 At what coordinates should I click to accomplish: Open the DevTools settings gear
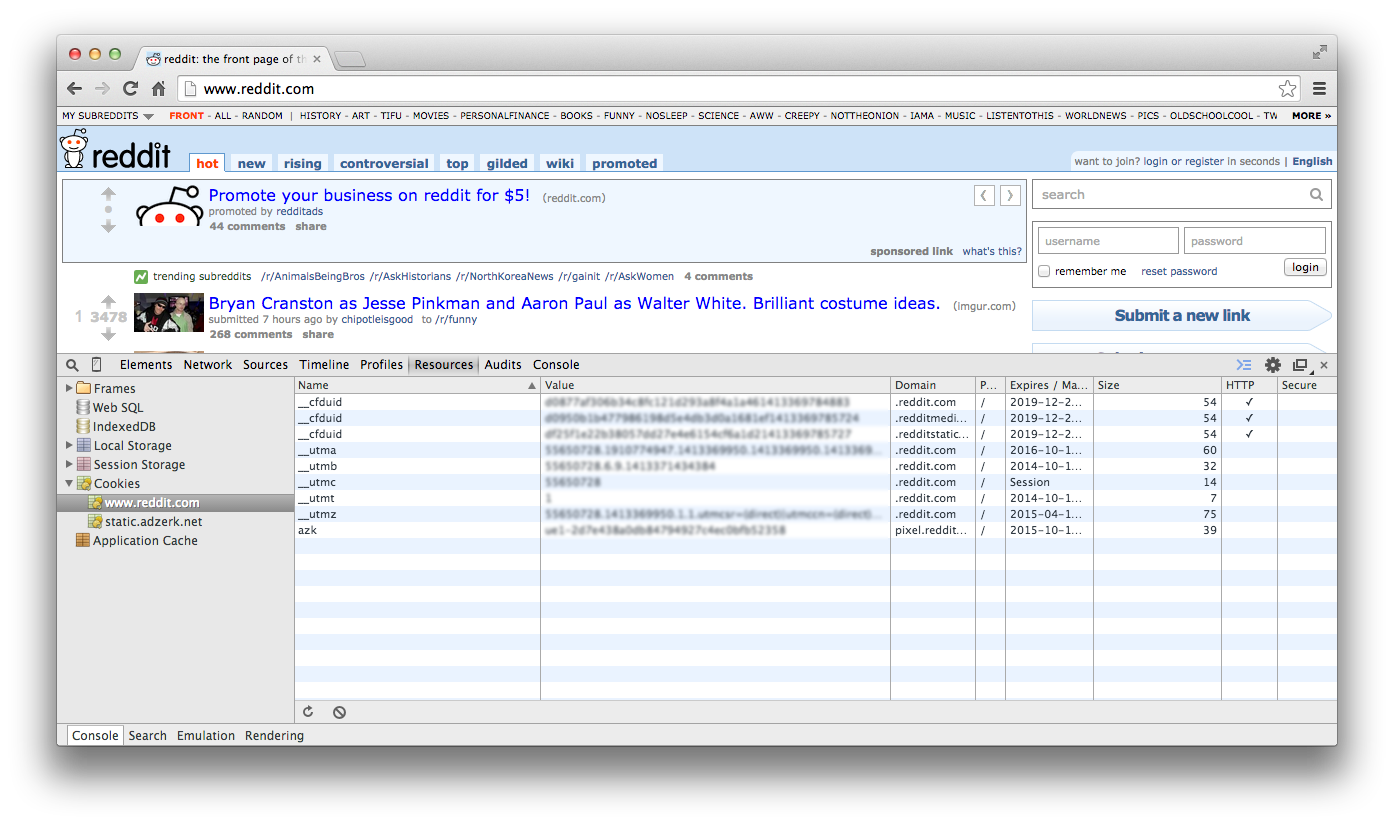[x=1272, y=365]
